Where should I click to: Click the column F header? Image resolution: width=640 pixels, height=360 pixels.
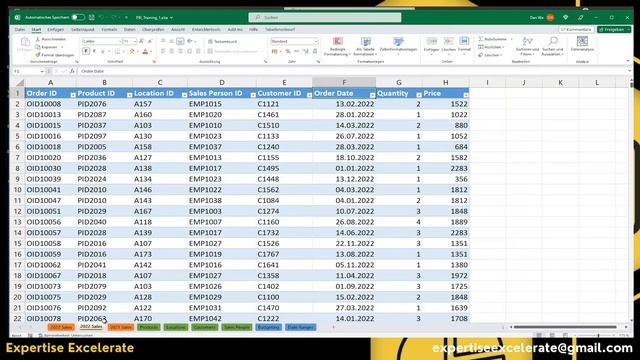pyautogui.click(x=344, y=82)
